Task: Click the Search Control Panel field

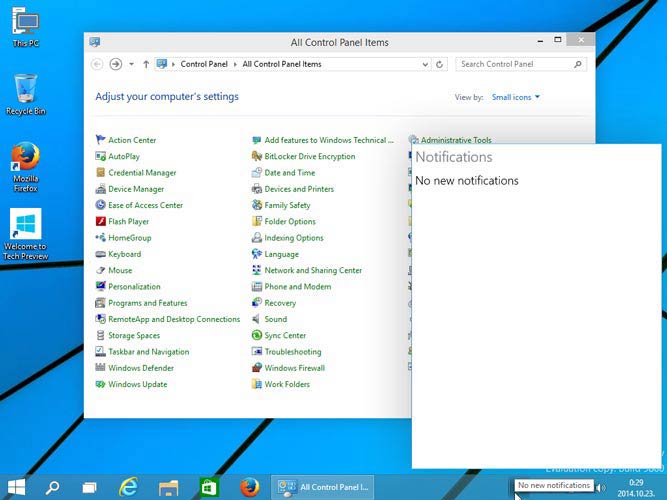Action: pos(521,64)
